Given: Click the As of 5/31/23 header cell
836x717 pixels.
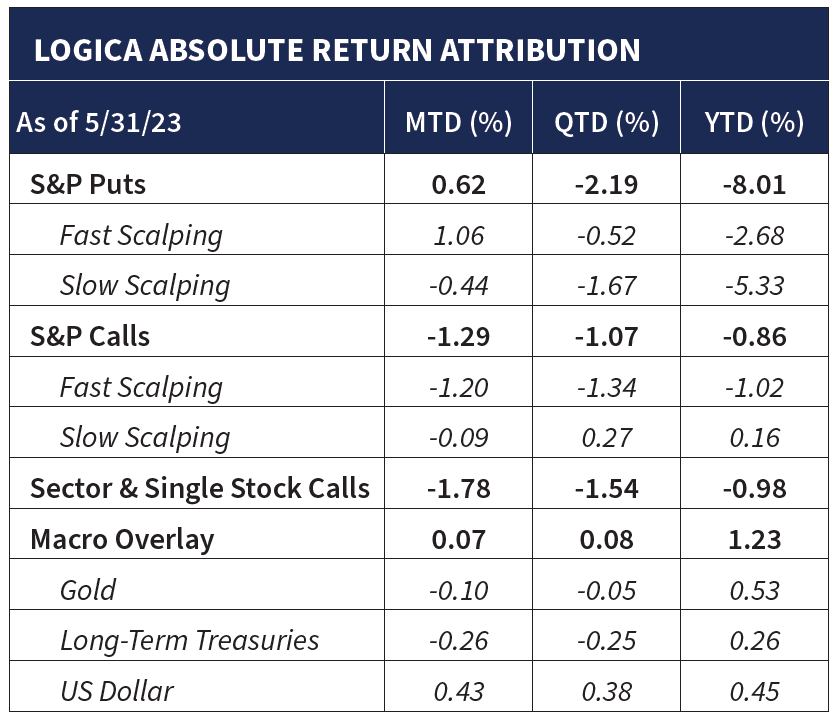Looking at the screenshot, I should (x=99, y=124).
